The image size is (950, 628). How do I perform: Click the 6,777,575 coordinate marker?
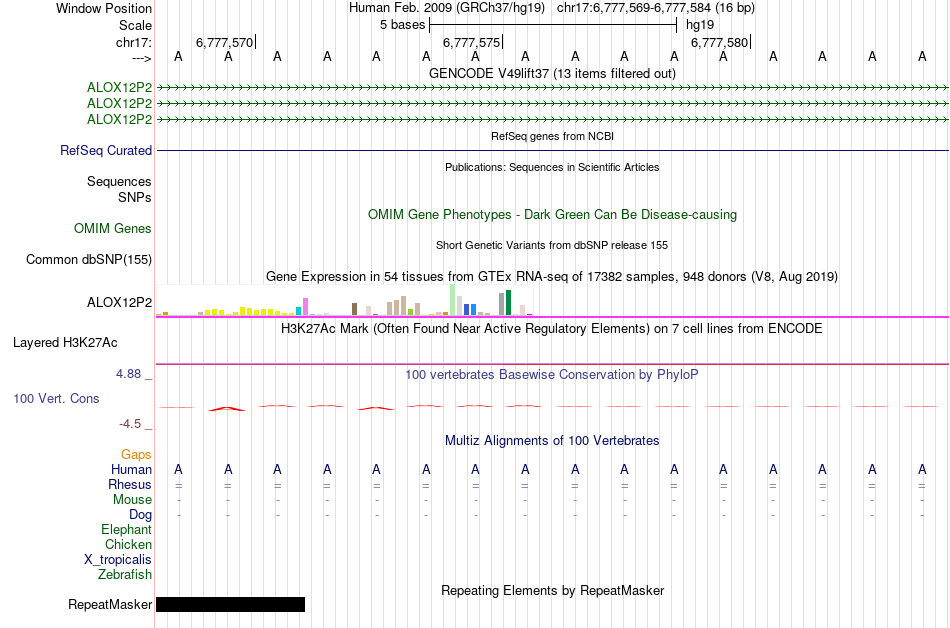point(472,42)
